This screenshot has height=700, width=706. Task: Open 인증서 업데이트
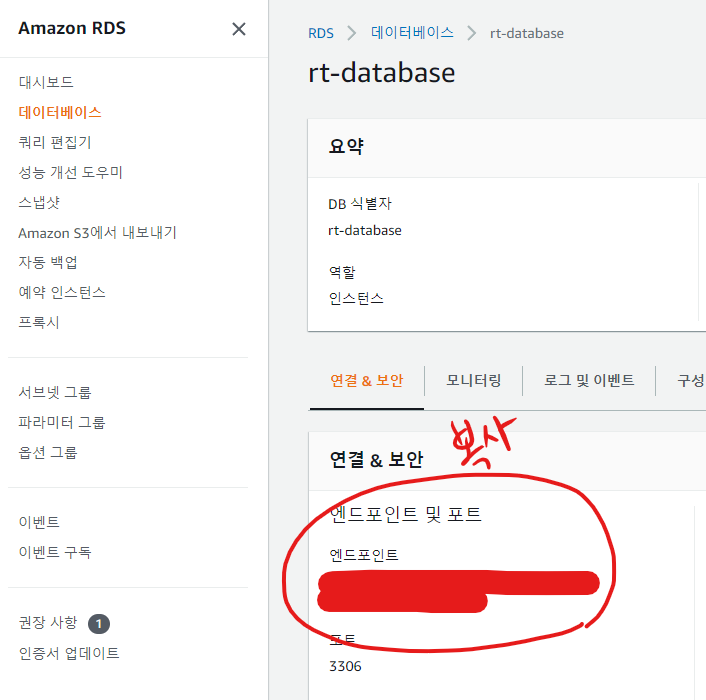click(x=69, y=653)
